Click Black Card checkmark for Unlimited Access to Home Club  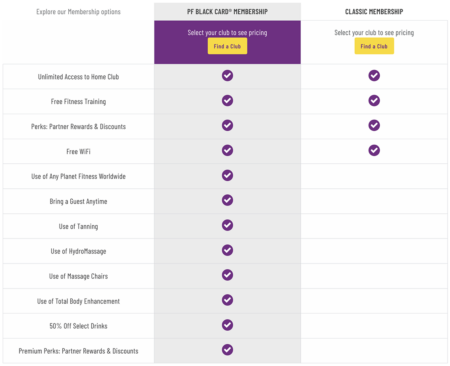(227, 76)
